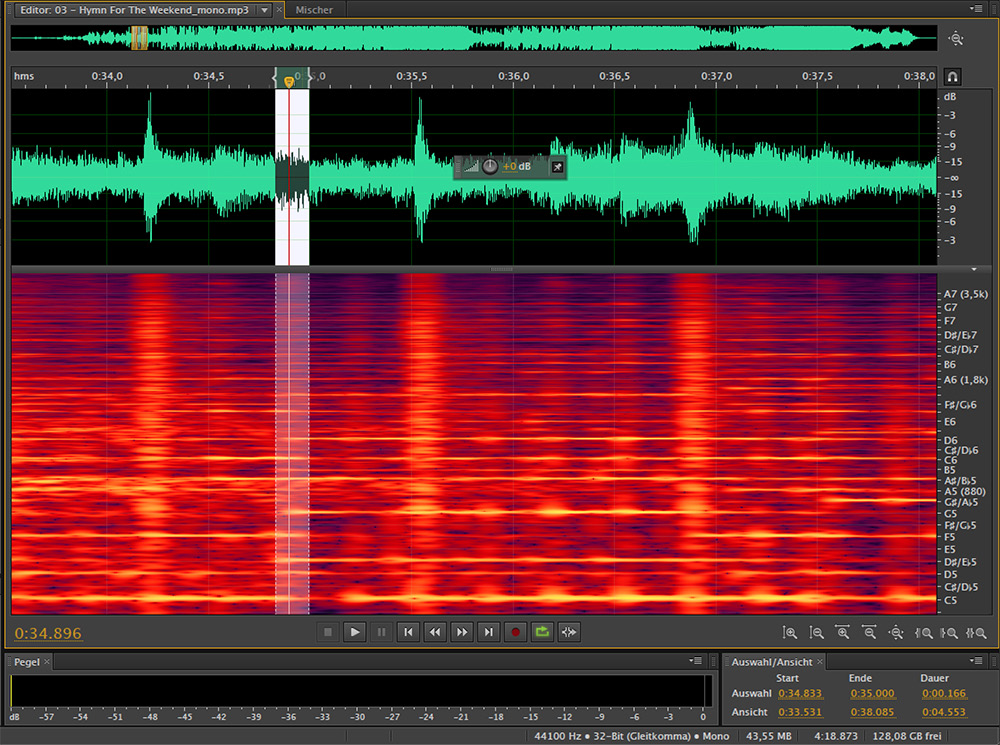Image resolution: width=1000 pixels, height=745 pixels.
Task: Select the Pegel panel tab
Action: tap(27, 662)
